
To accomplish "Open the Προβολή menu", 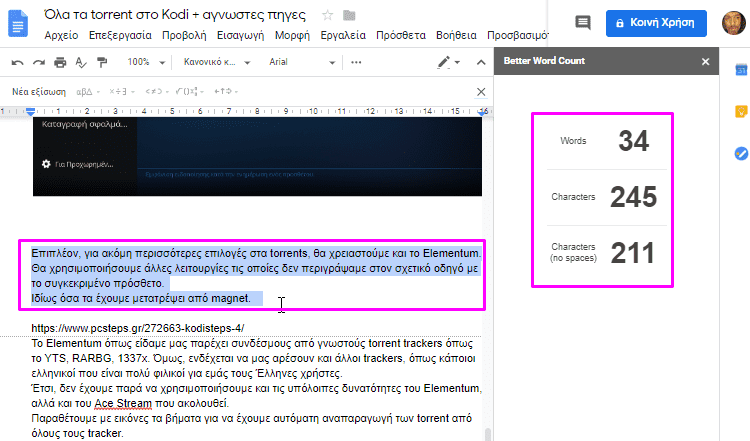I will point(184,35).
